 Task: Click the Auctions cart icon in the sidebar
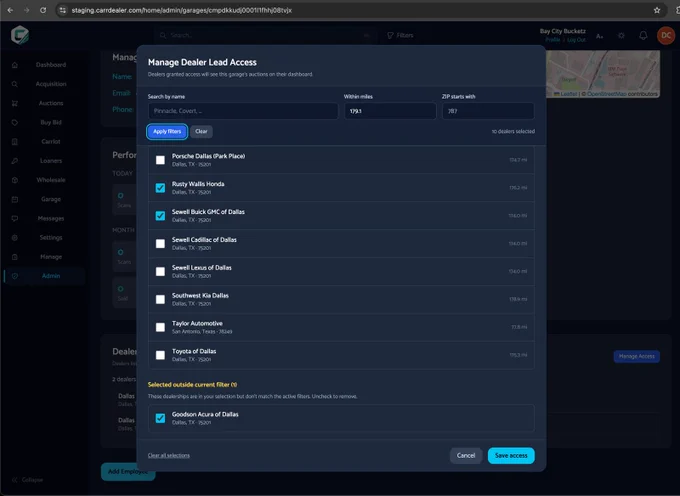tap(15, 103)
